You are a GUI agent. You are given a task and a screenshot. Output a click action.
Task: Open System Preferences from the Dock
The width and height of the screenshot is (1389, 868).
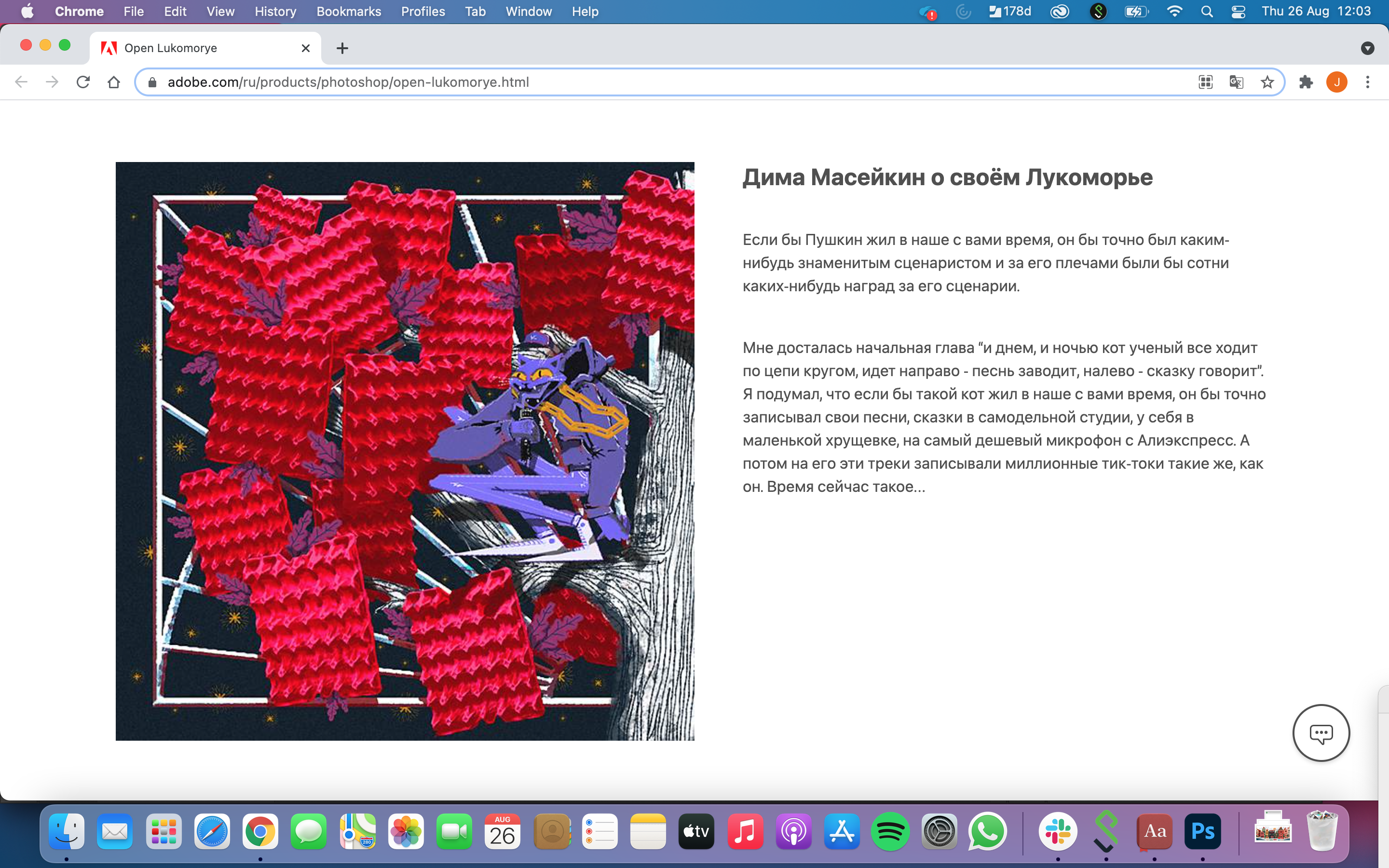939,831
